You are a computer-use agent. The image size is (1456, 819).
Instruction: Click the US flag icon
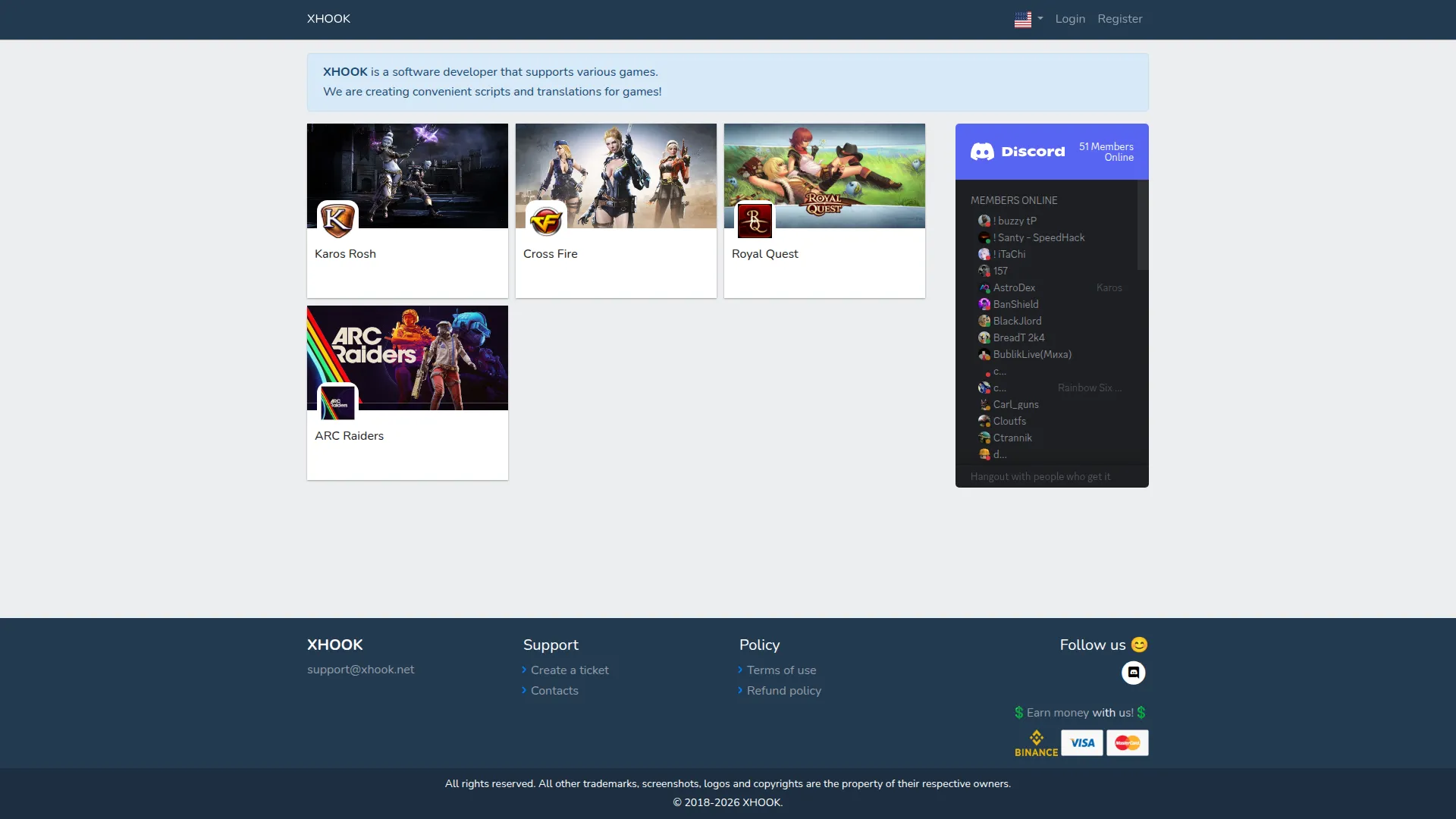tap(1023, 19)
